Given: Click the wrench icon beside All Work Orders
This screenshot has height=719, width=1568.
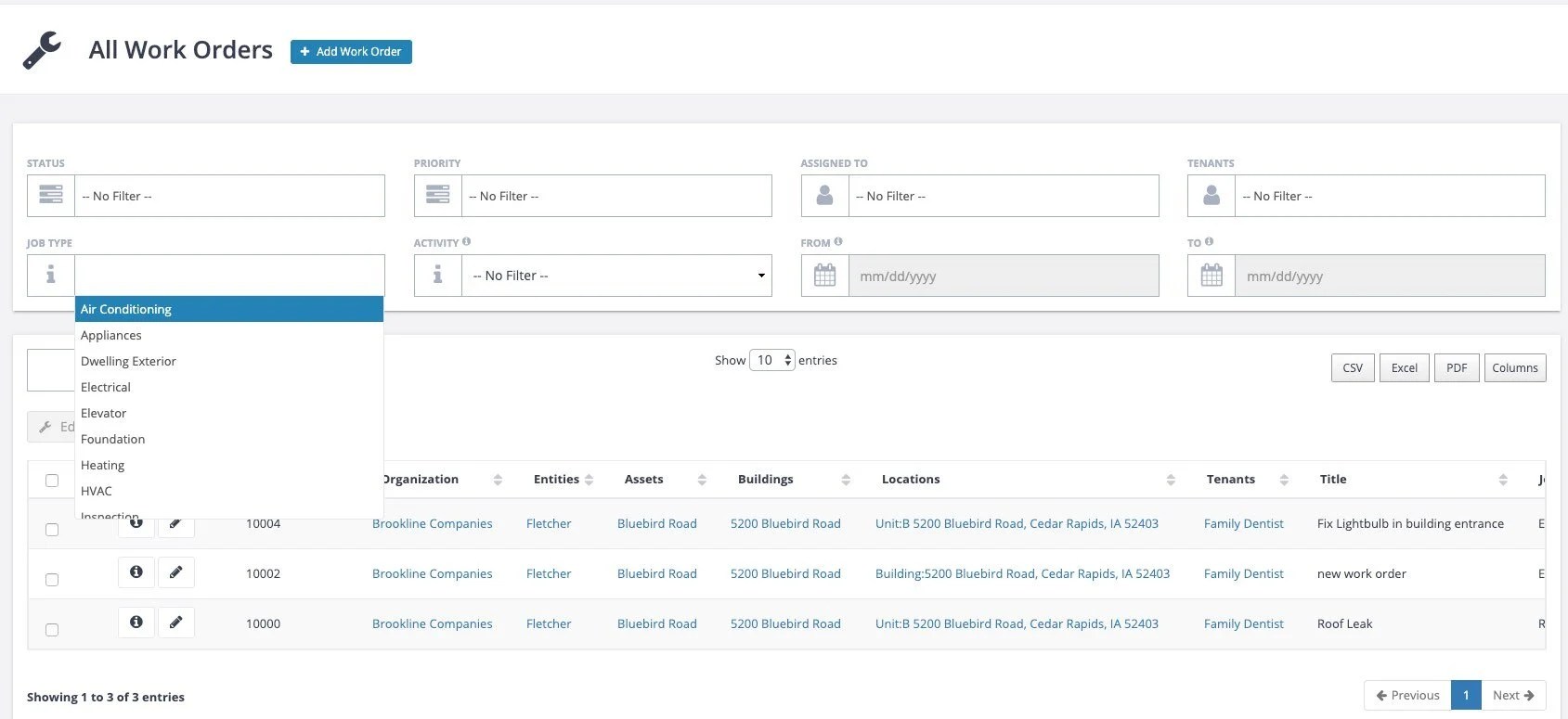Looking at the screenshot, I should click(42, 50).
